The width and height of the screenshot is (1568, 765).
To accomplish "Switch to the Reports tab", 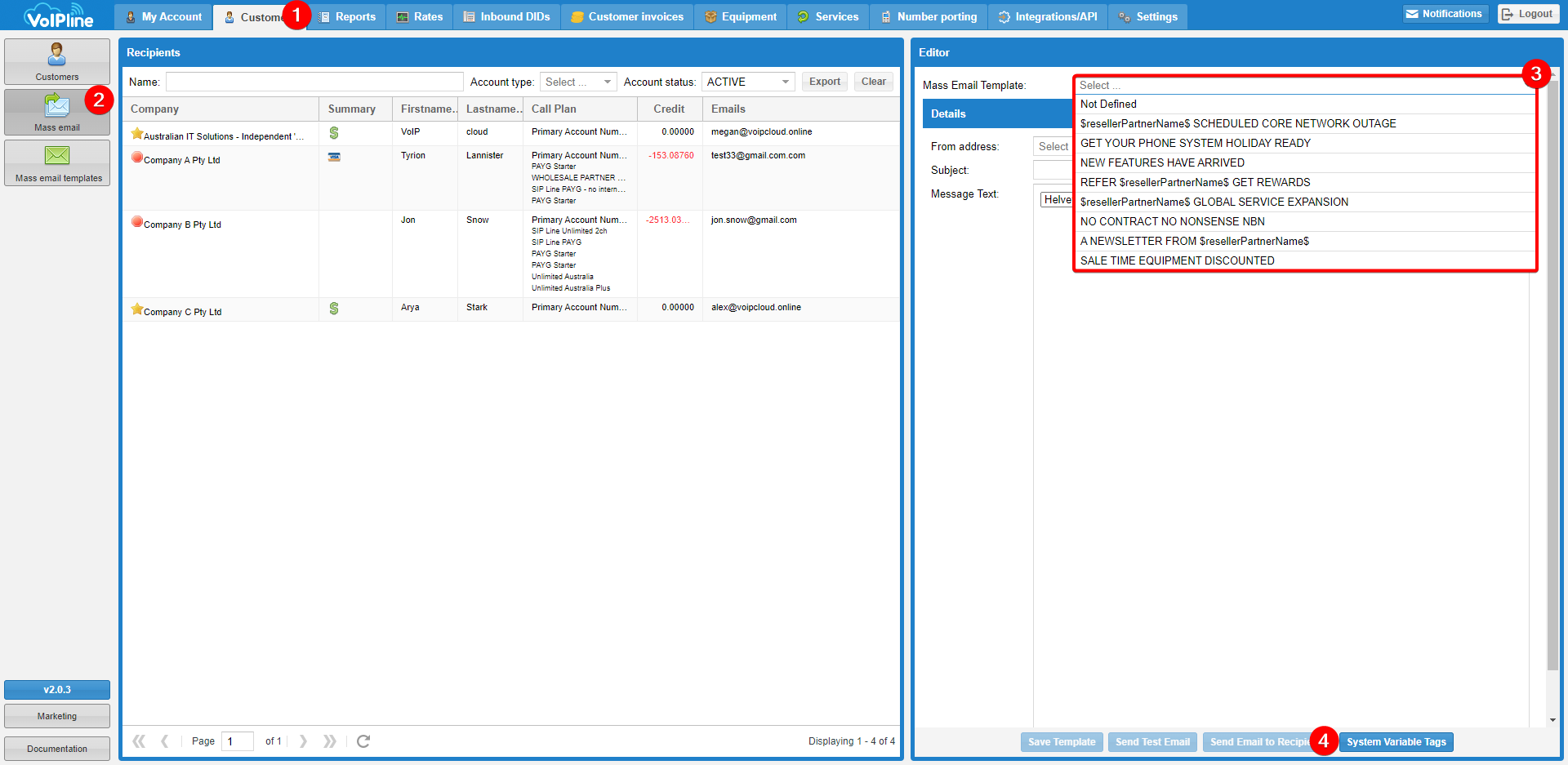I will tap(347, 17).
